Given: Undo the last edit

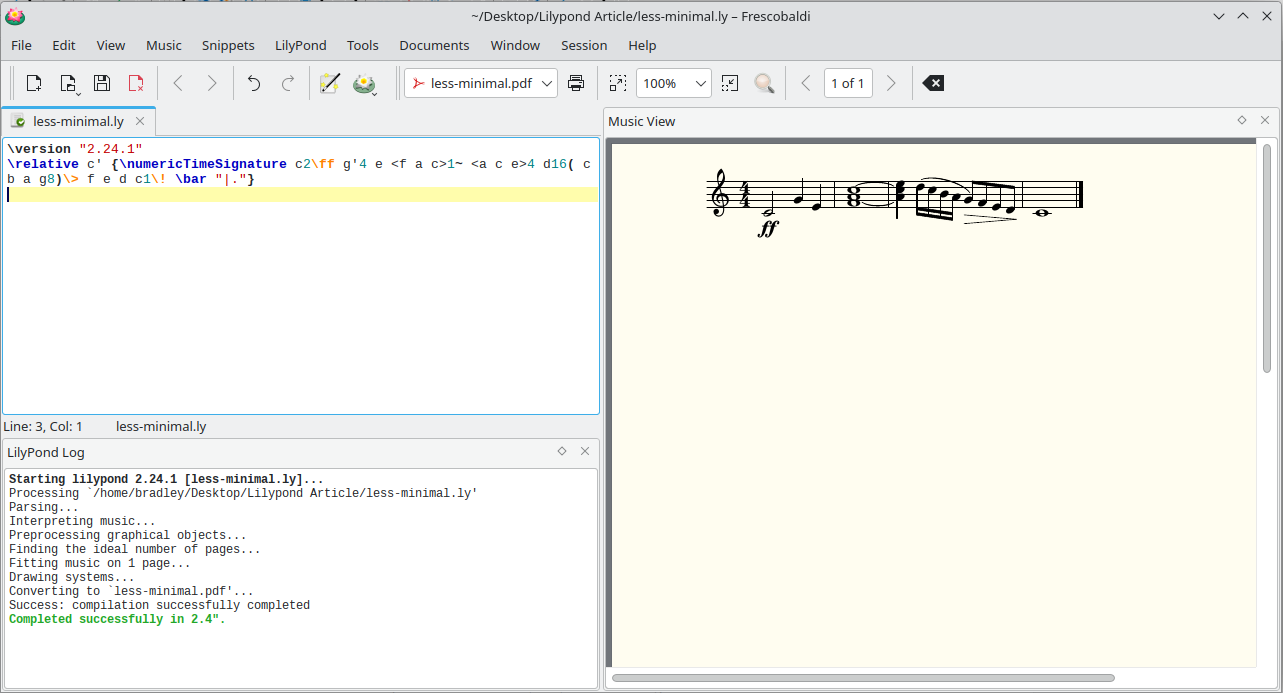Looking at the screenshot, I should click(254, 84).
